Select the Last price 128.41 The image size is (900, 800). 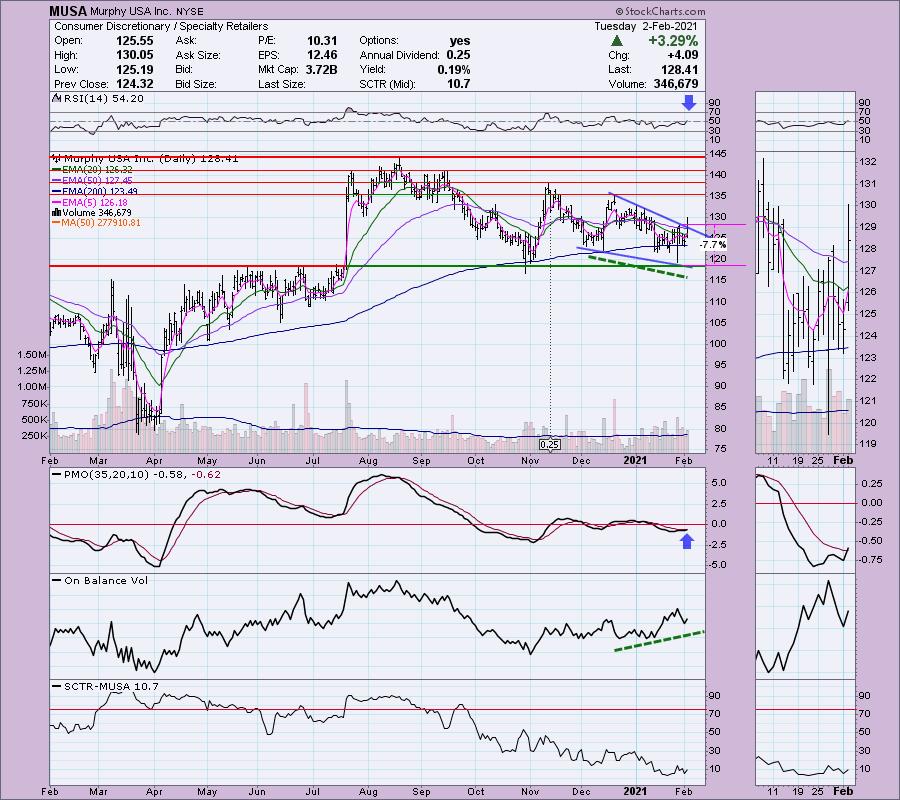coord(680,69)
